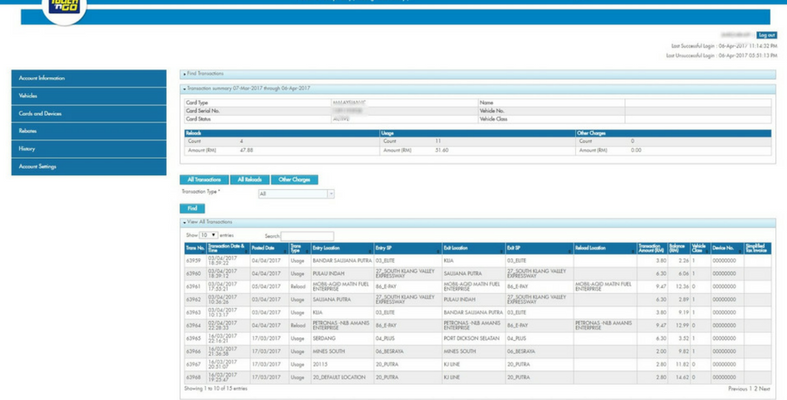Click the All Transactions button

[x=203, y=180]
